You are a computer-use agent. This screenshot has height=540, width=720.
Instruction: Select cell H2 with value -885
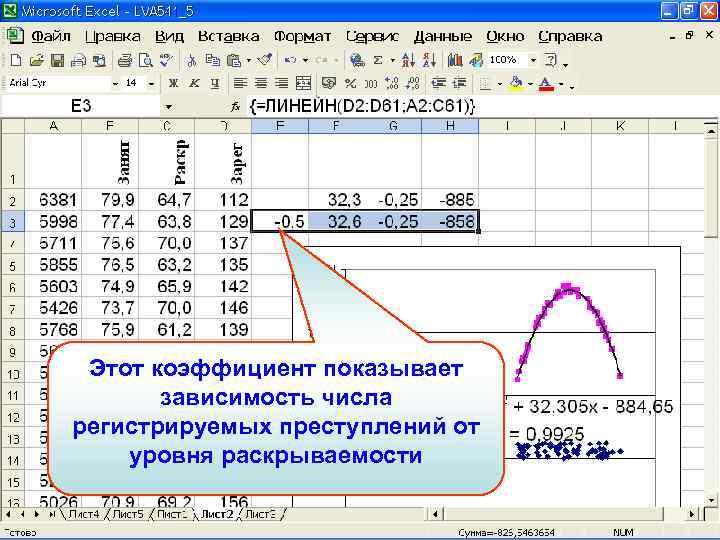450,200
